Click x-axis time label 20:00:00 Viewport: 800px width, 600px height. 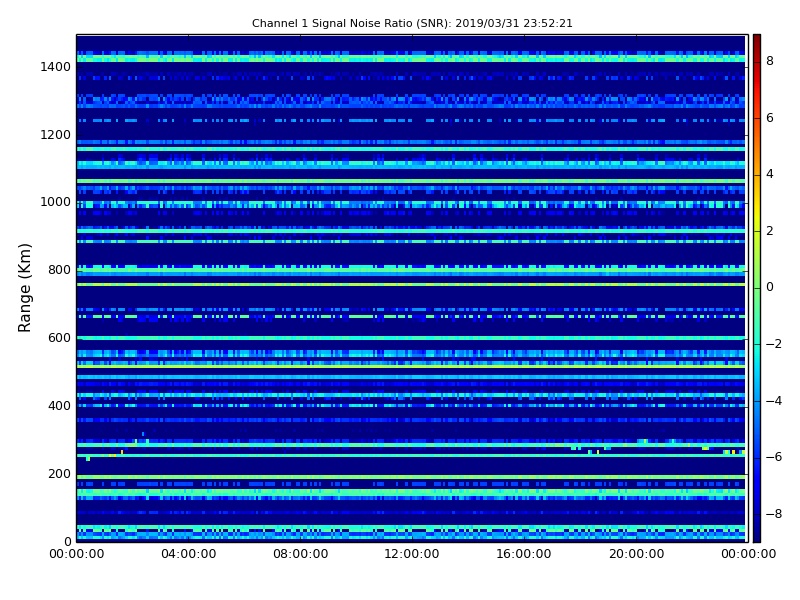point(636,554)
